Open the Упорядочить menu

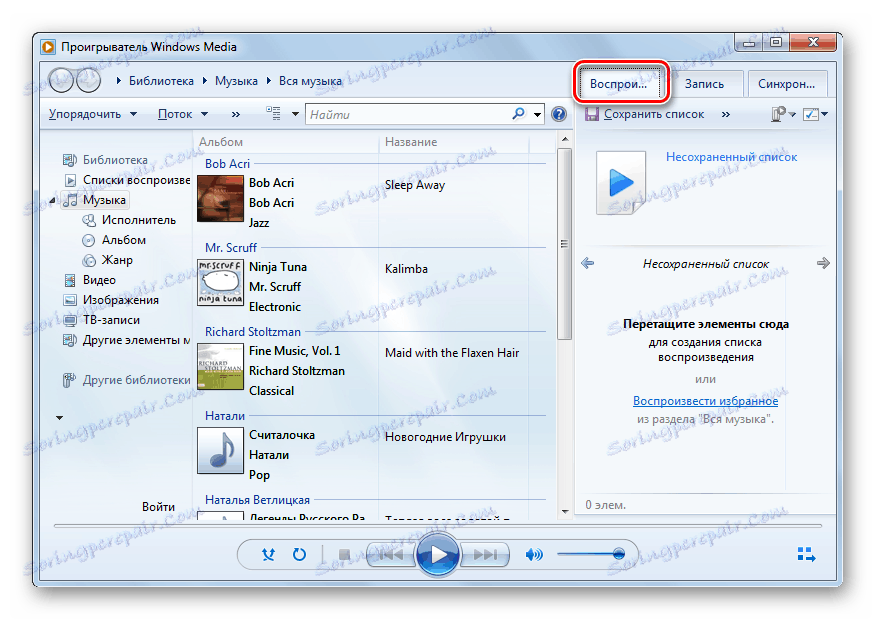click(x=93, y=114)
